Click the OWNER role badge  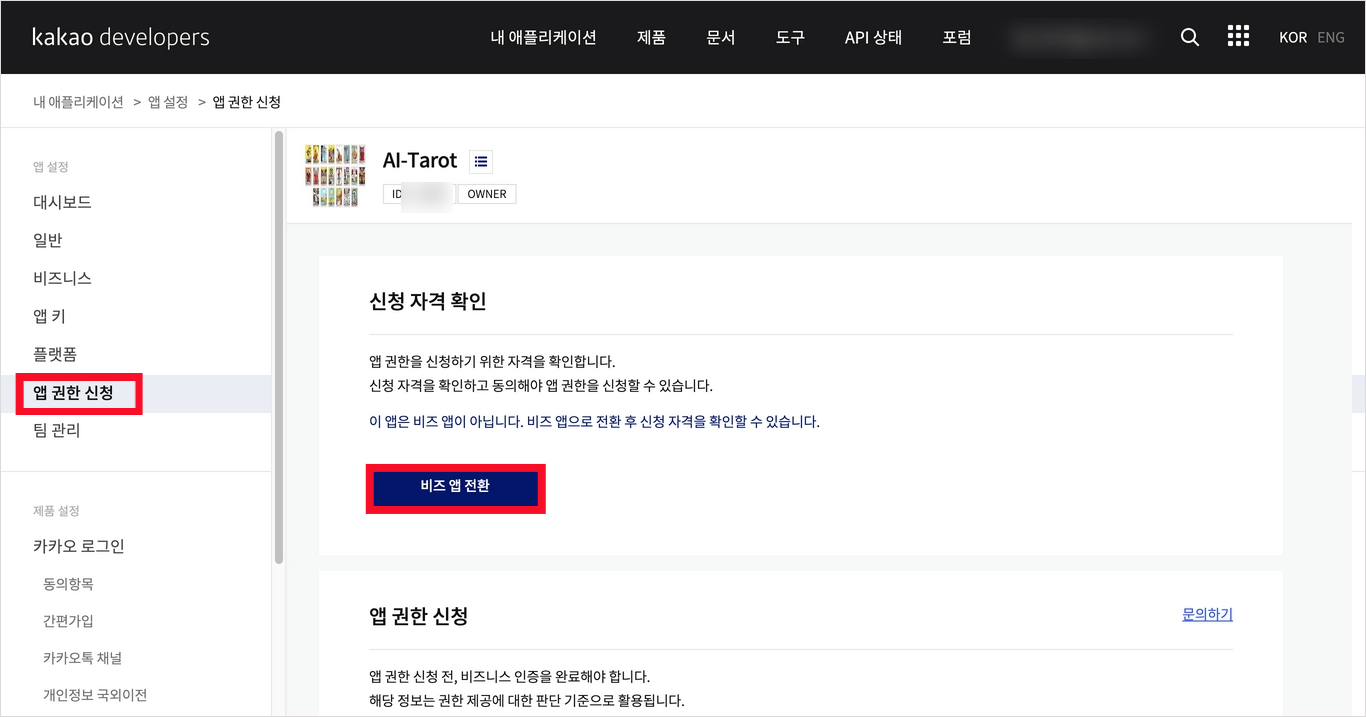point(487,194)
